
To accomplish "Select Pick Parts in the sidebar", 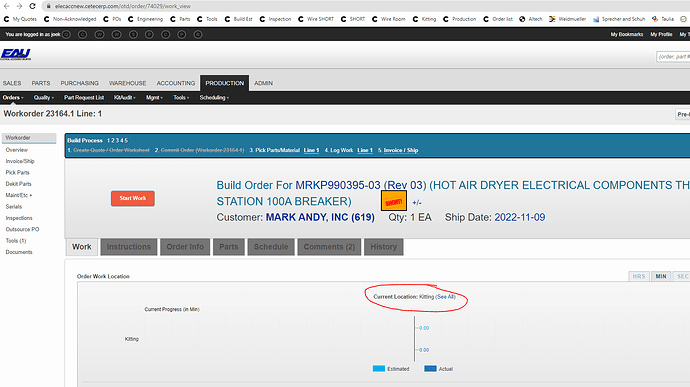I will point(18,173).
